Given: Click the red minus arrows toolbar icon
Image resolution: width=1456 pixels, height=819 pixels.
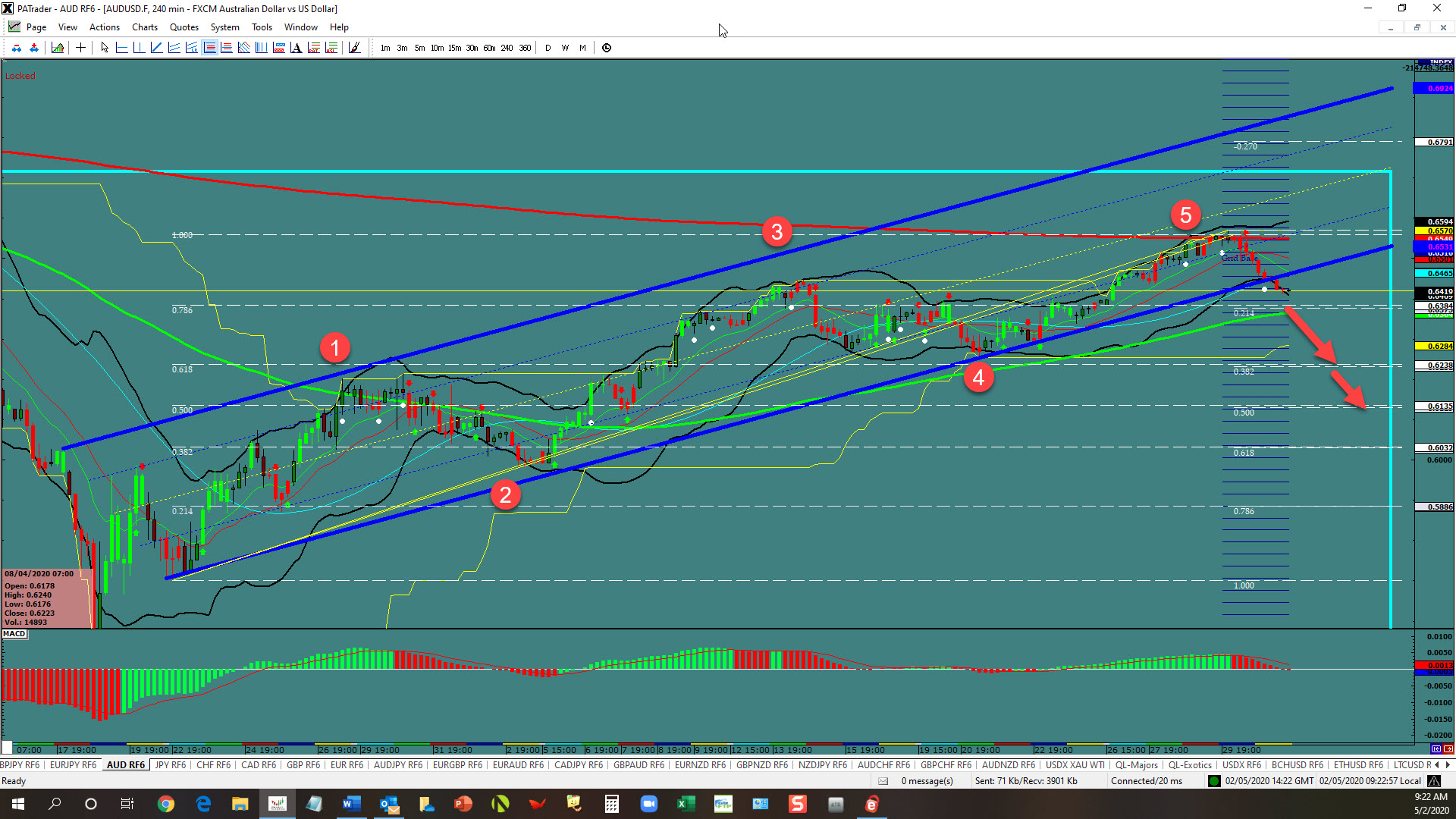Looking at the screenshot, I should (17, 48).
